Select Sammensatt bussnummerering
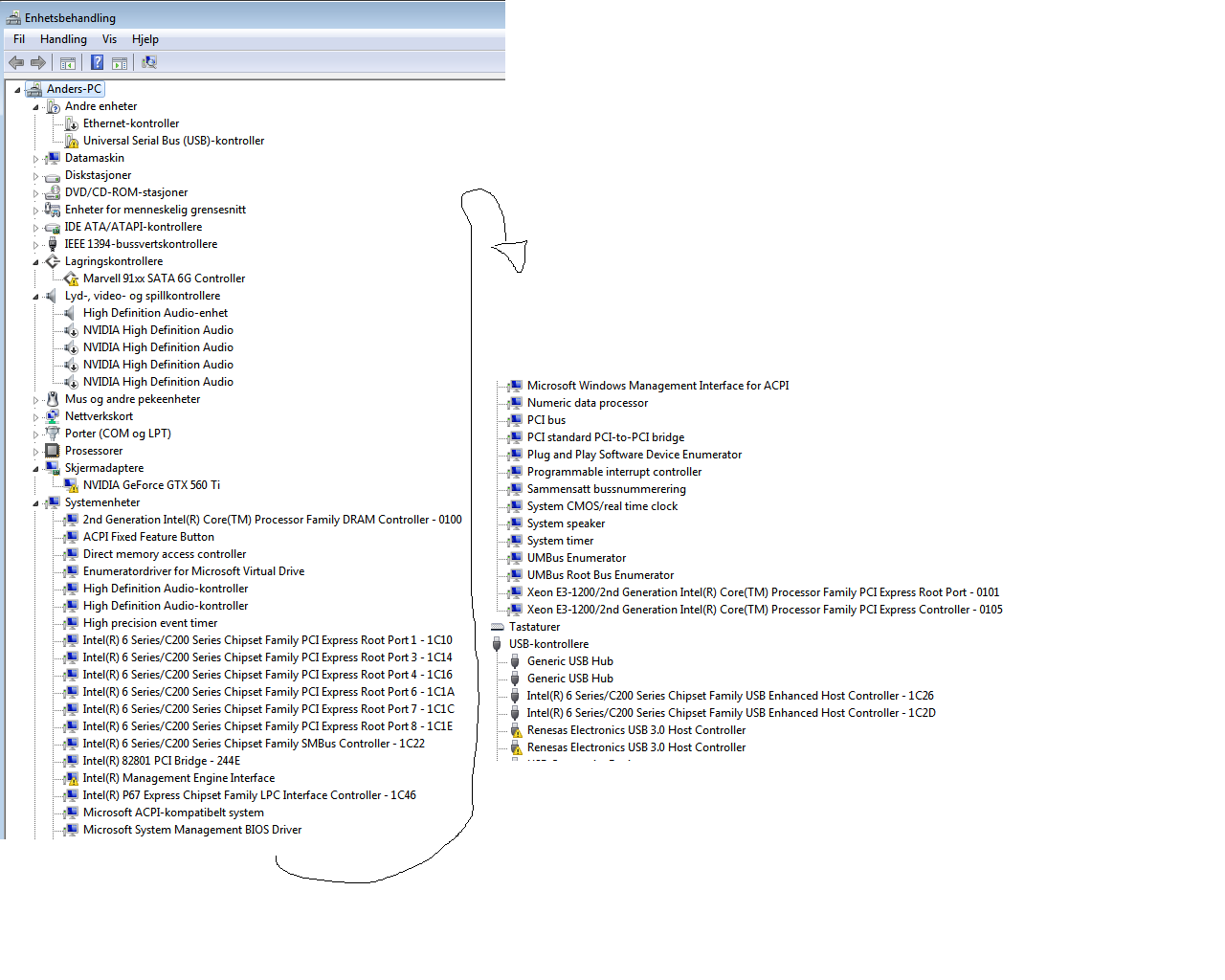The image size is (1225, 980). point(607,489)
